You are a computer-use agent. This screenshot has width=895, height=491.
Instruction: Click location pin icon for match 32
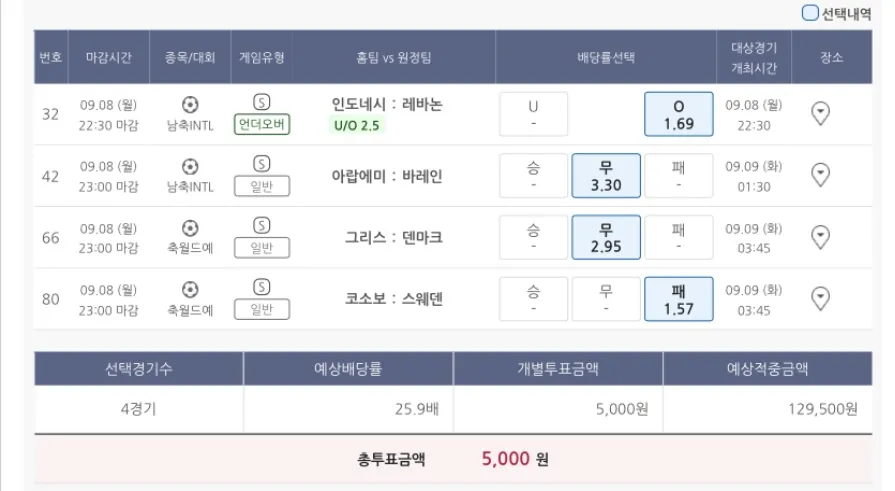click(820, 114)
